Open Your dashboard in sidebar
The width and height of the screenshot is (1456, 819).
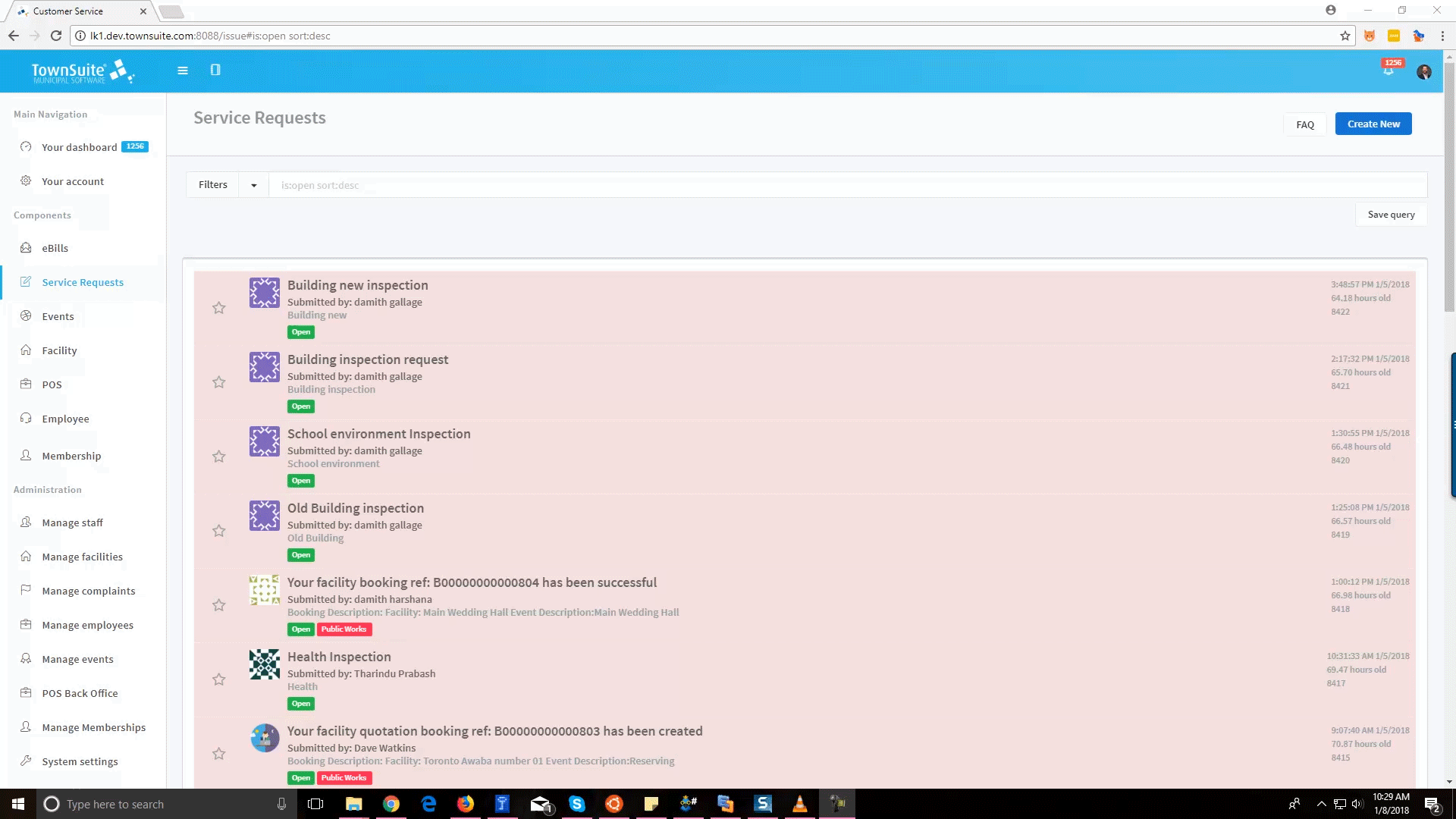(80, 147)
